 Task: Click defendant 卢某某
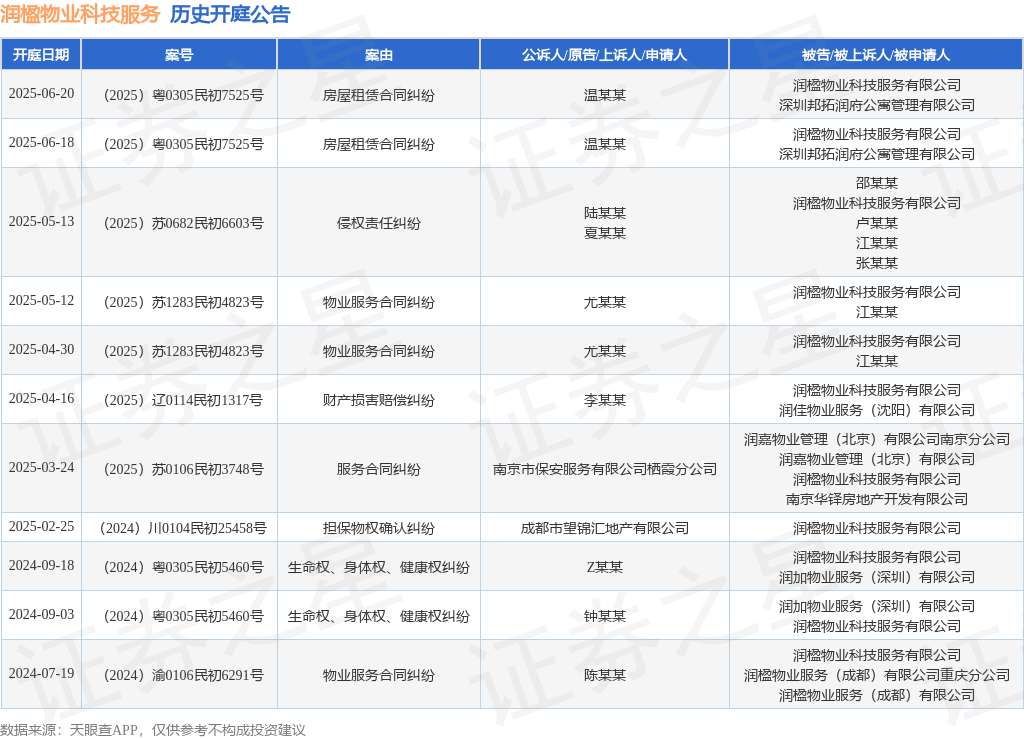[876, 223]
